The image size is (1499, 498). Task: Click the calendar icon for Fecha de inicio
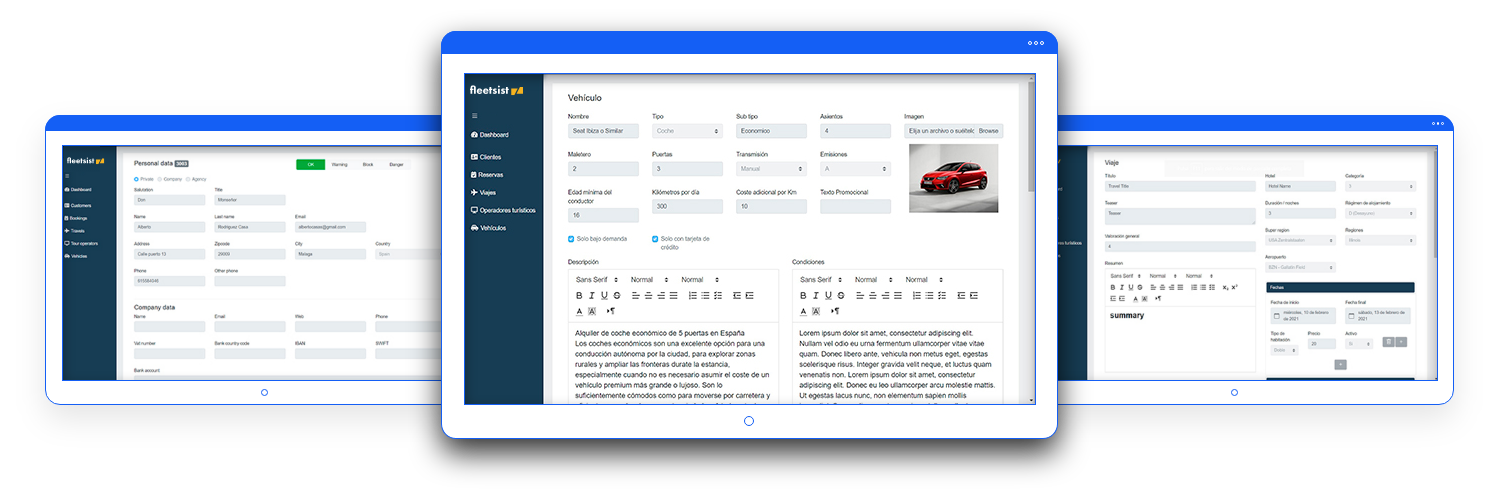(x=1276, y=315)
